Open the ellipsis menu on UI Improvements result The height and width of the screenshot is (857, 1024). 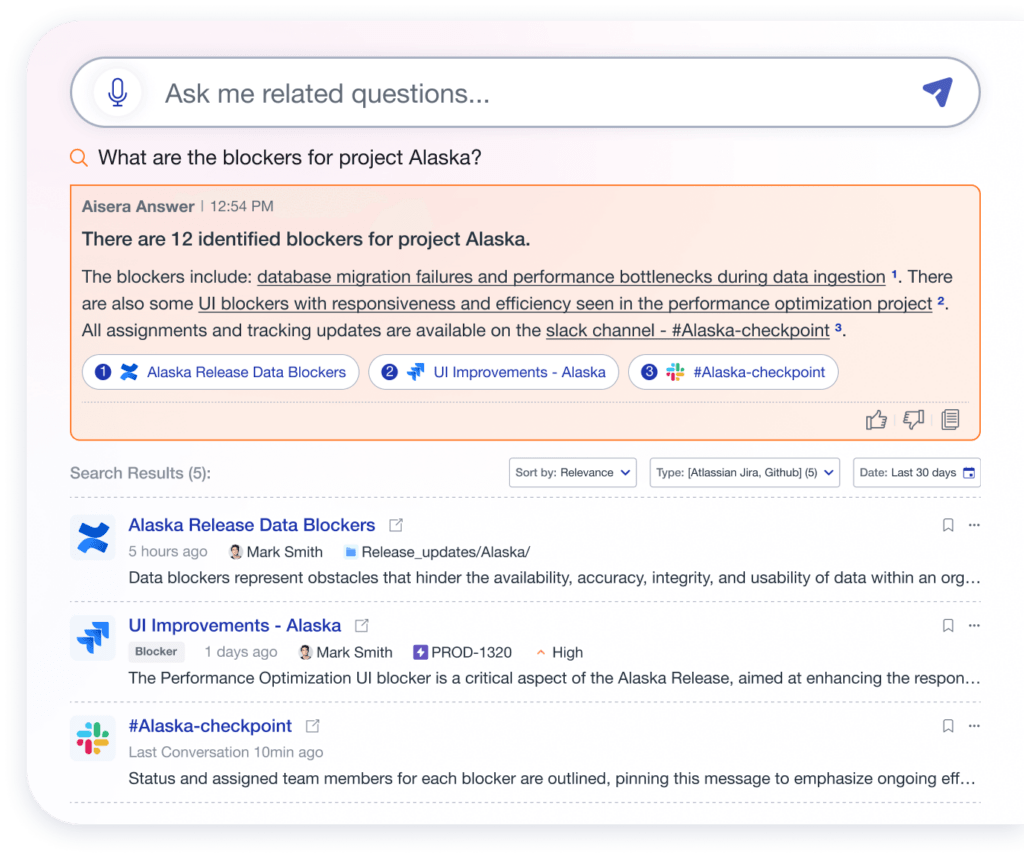tap(974, 625)
